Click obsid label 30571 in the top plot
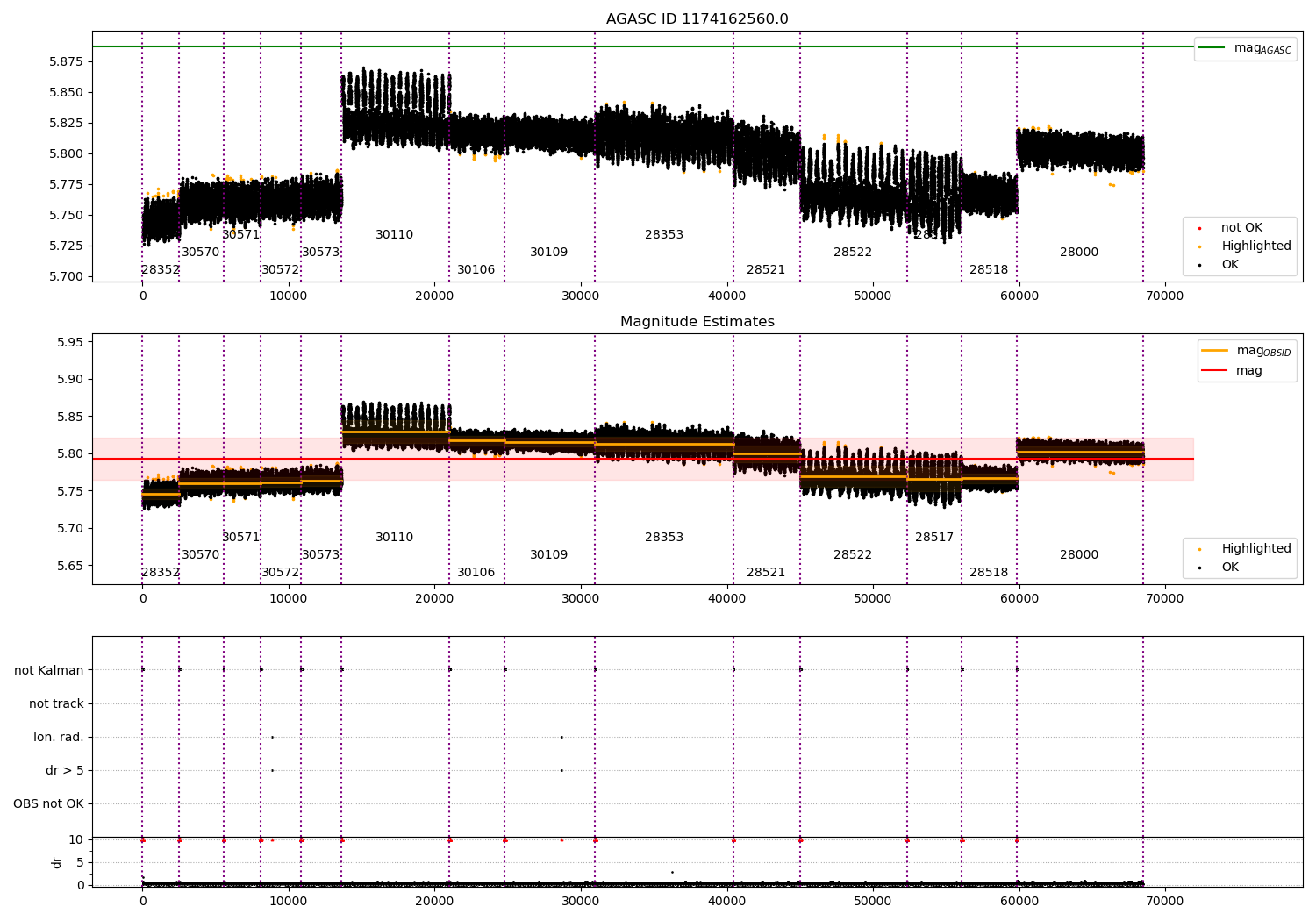This screenshot has height=921, width=1316. (x=241, y=235)
